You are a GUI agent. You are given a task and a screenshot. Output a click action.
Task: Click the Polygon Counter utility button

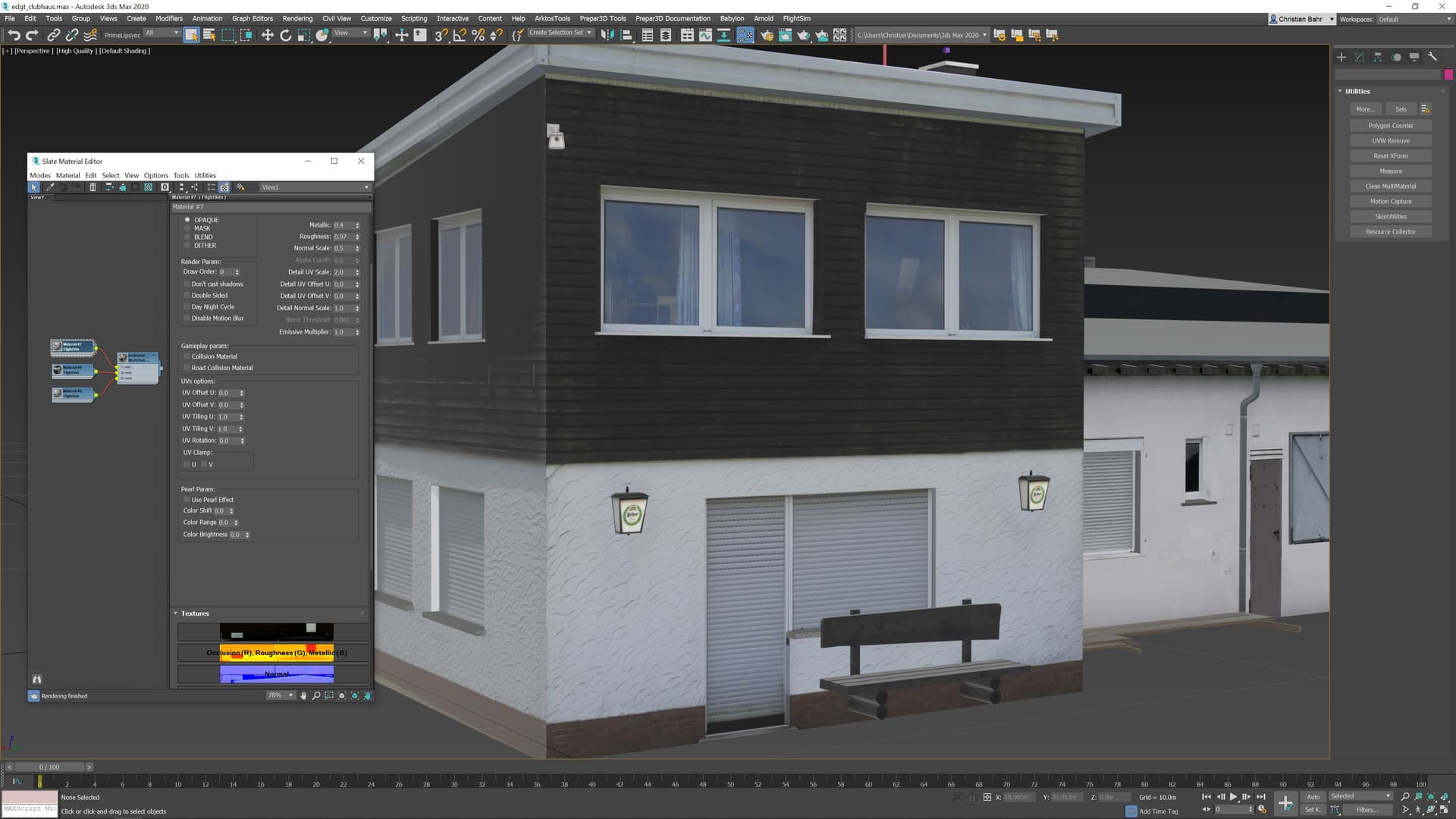click(x=1390, y=126)
